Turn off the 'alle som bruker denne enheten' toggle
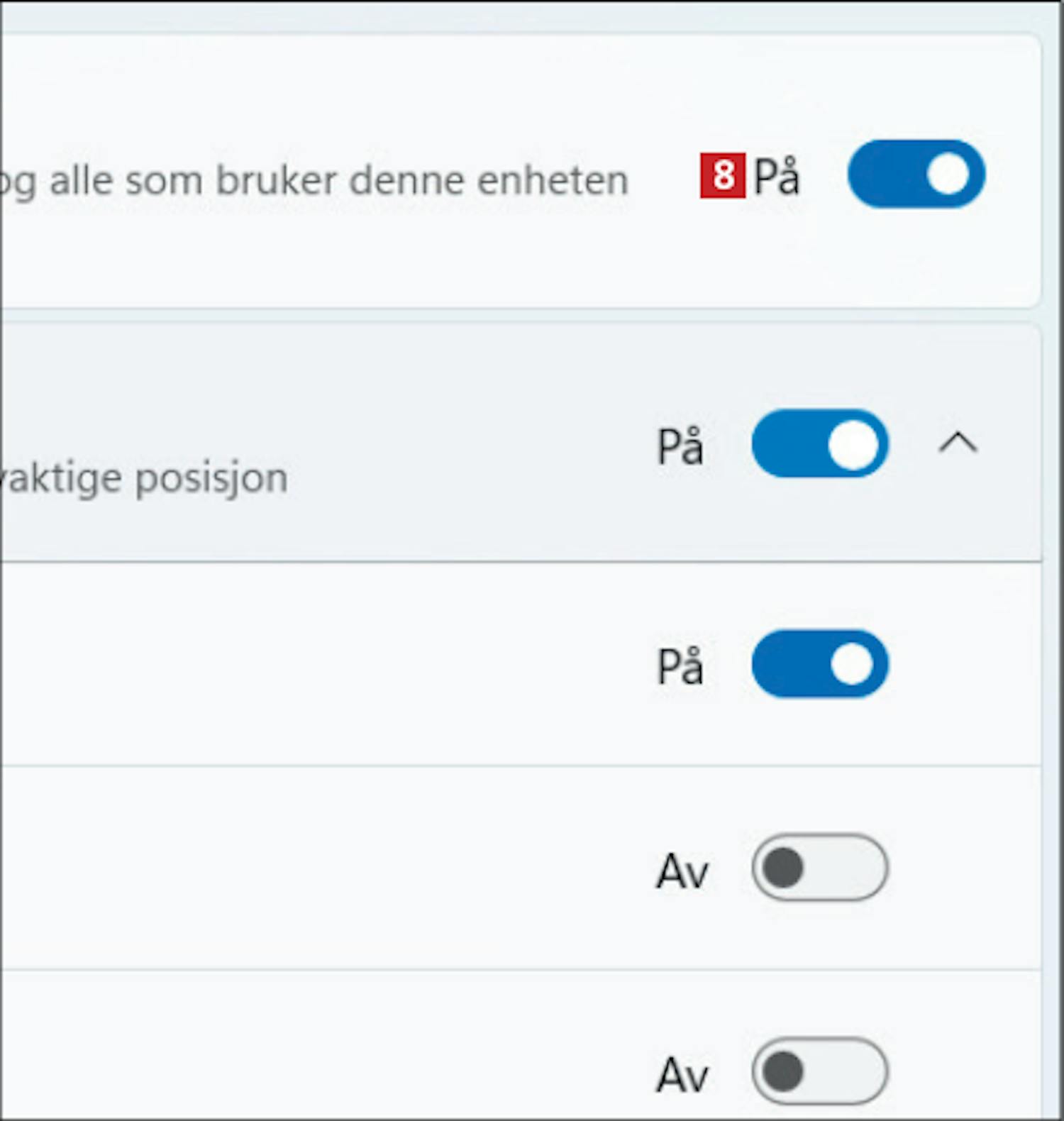Screen dimensions: 1064x1121 click(x=916, y=175)
